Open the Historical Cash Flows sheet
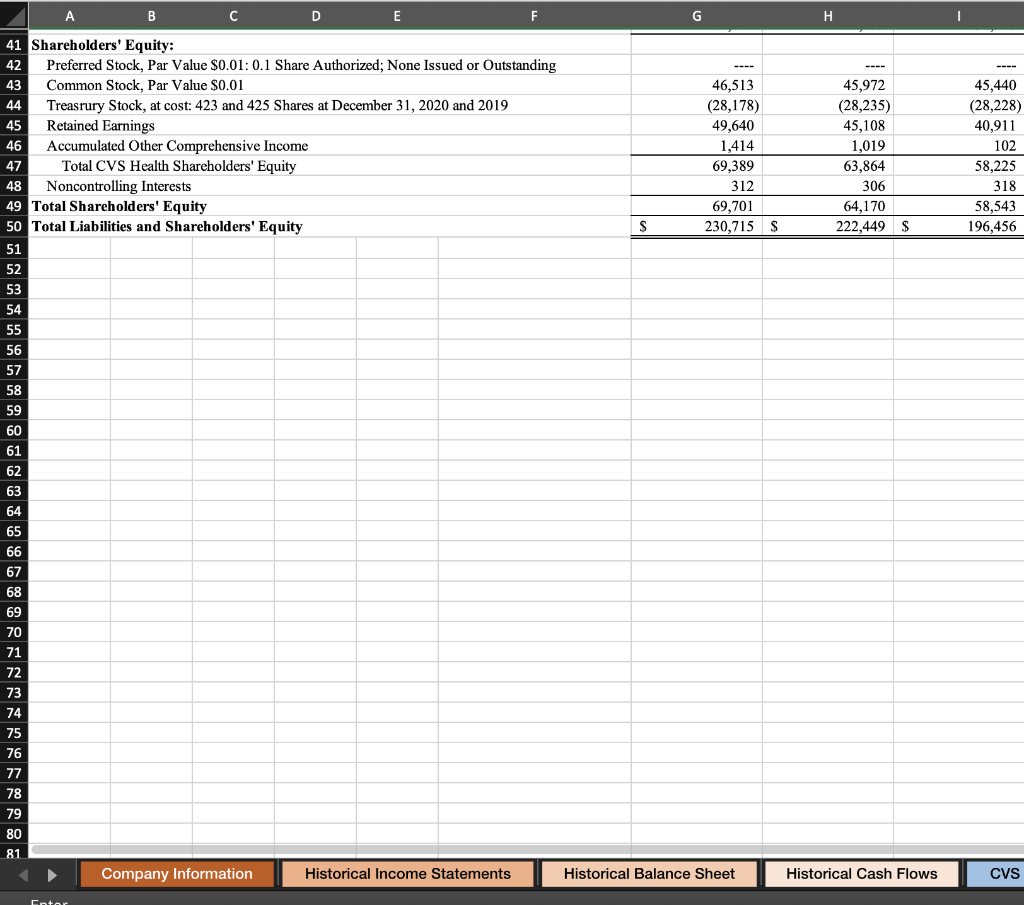 click(x=862, y=873)
